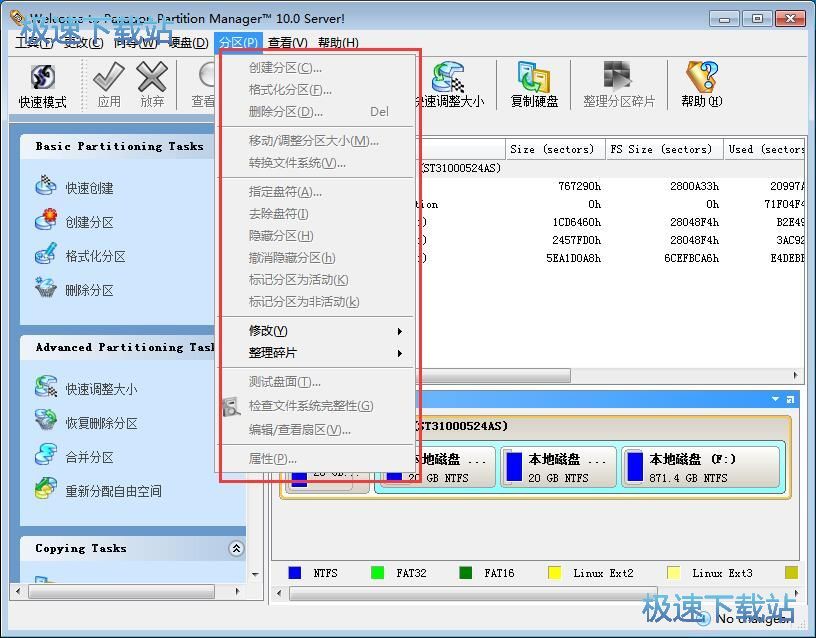Collapse the Copying Tasks section
This screenshot has height=638, width=816.
point(236,548)
